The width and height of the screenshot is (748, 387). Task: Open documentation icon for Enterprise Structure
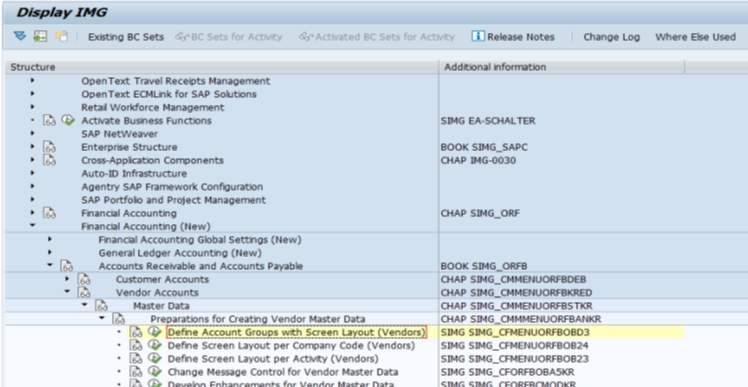click(50, 147)
